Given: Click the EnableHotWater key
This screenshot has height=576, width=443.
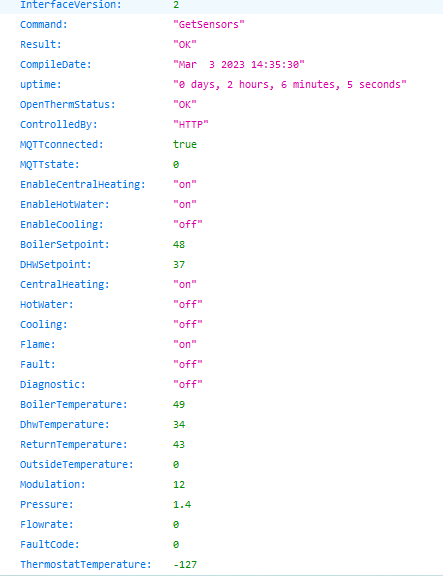Looking at the screenshot, I should click(65, 204).
